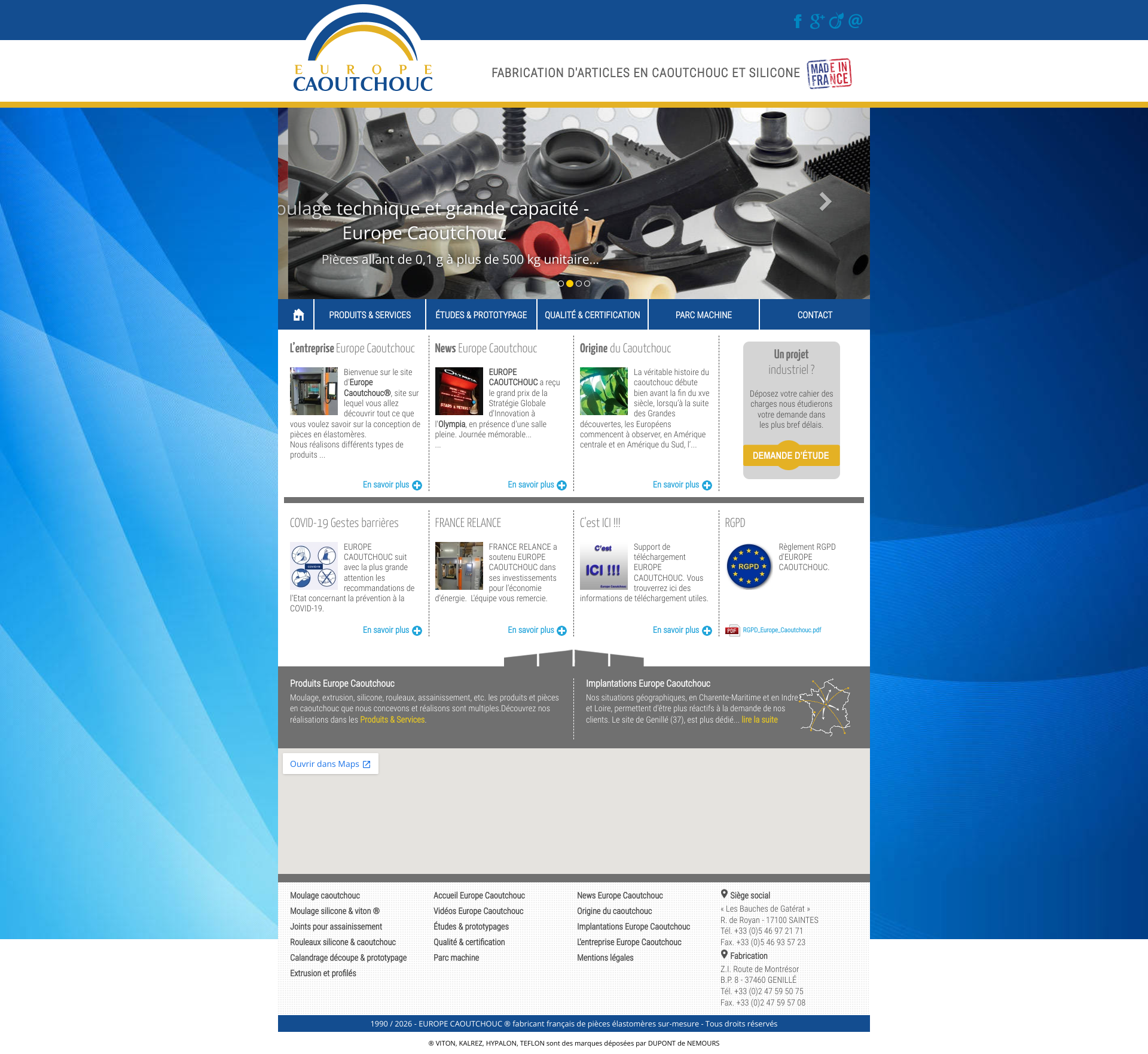Click the RGPD EU stars badge image
1148x1054 pixels.
[749, 566]
